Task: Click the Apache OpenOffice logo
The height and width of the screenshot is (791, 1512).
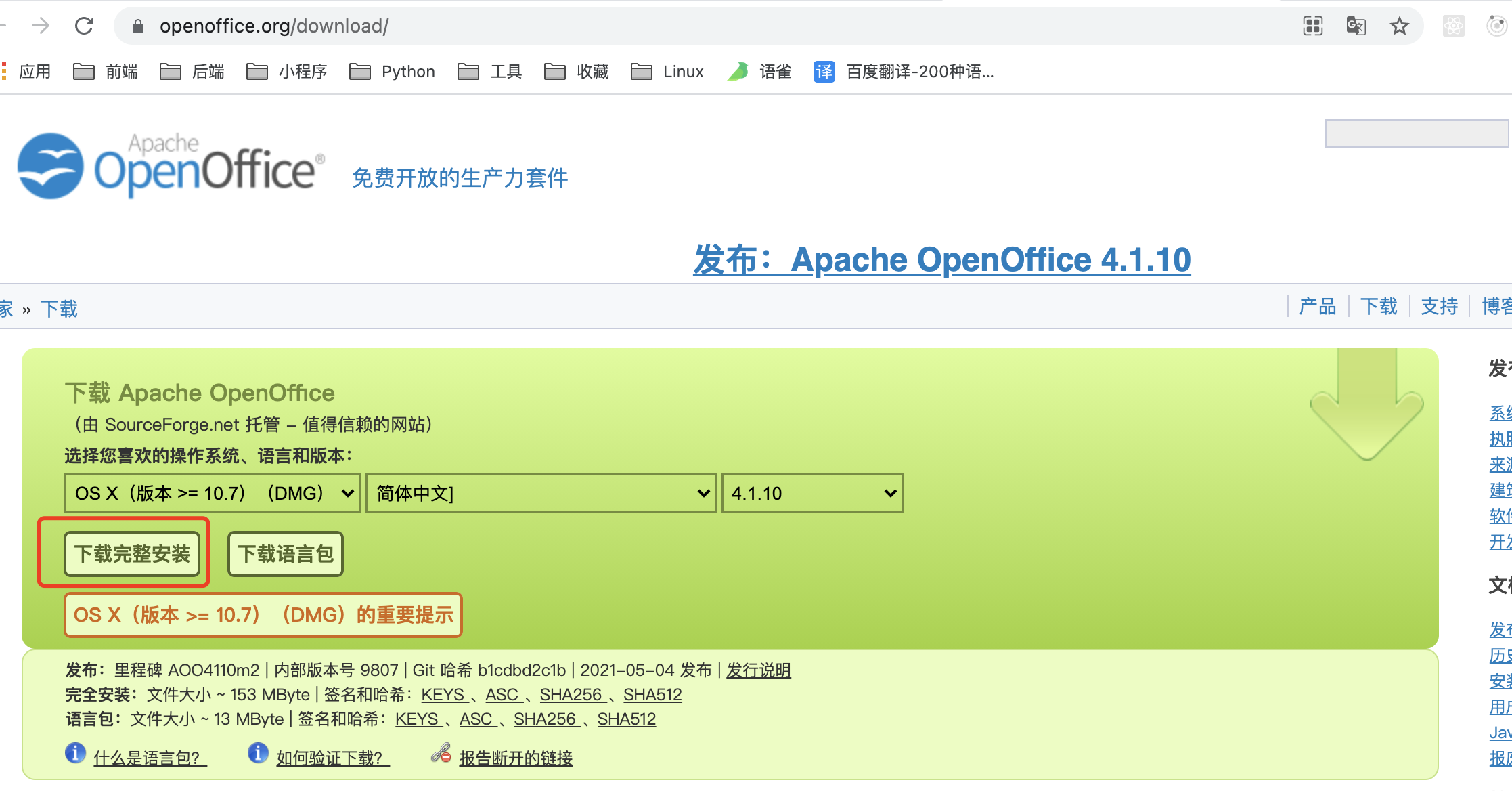Action: [x=169, y=165]
